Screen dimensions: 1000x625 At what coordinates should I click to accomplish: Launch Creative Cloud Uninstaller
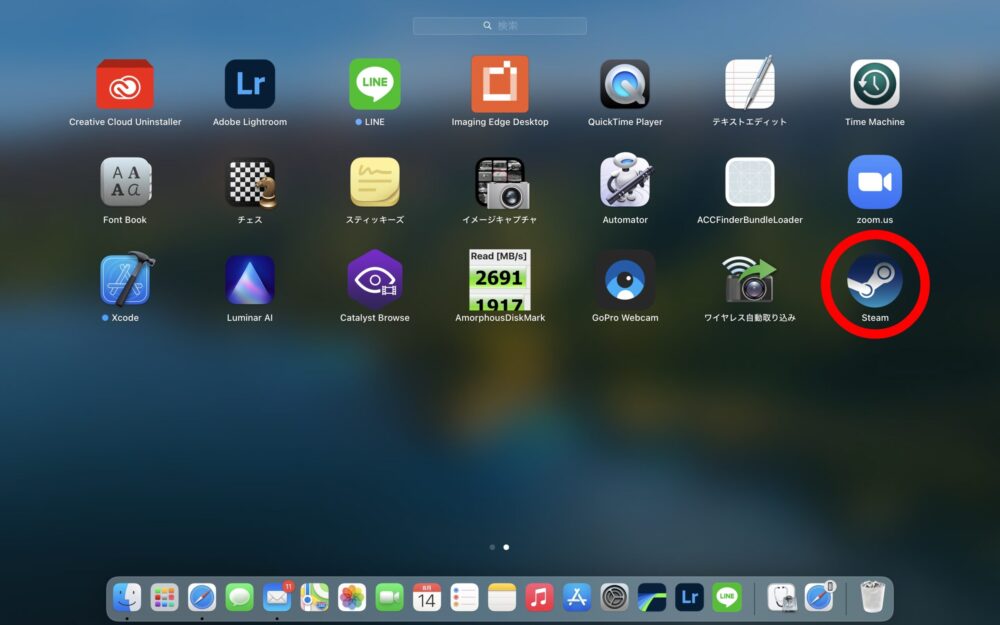click(125, 84)
